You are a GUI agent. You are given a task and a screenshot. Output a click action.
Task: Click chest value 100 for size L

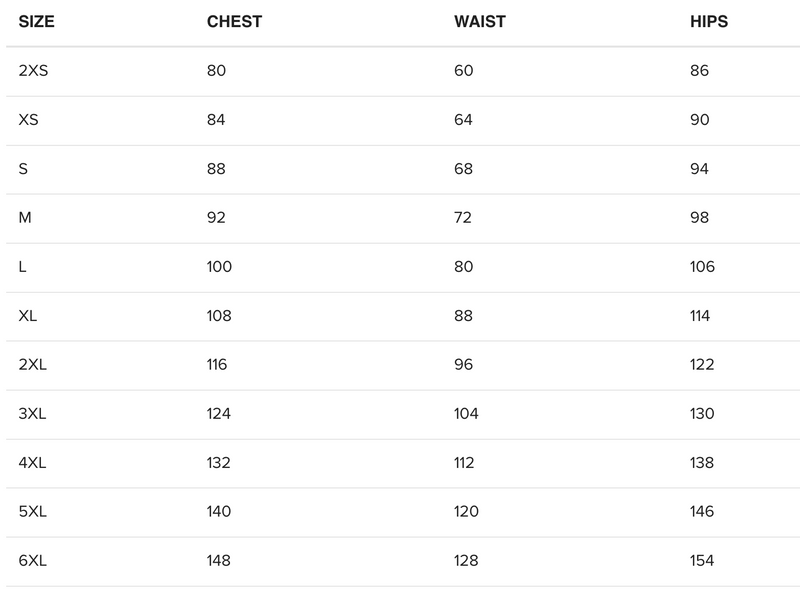coord(219,267)
